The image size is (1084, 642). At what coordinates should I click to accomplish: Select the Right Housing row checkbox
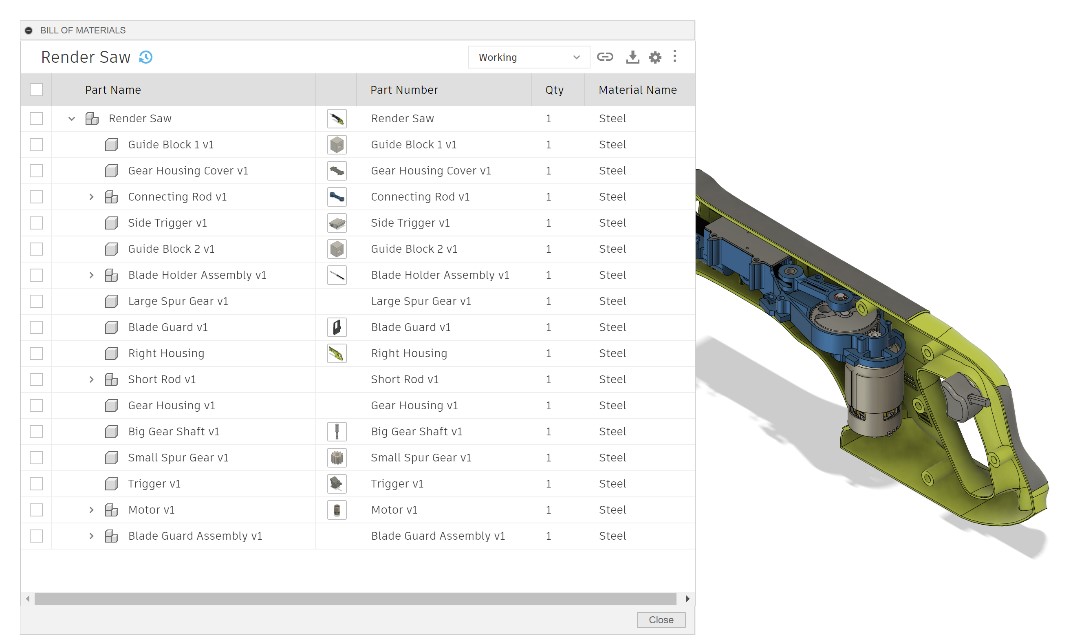37,353
